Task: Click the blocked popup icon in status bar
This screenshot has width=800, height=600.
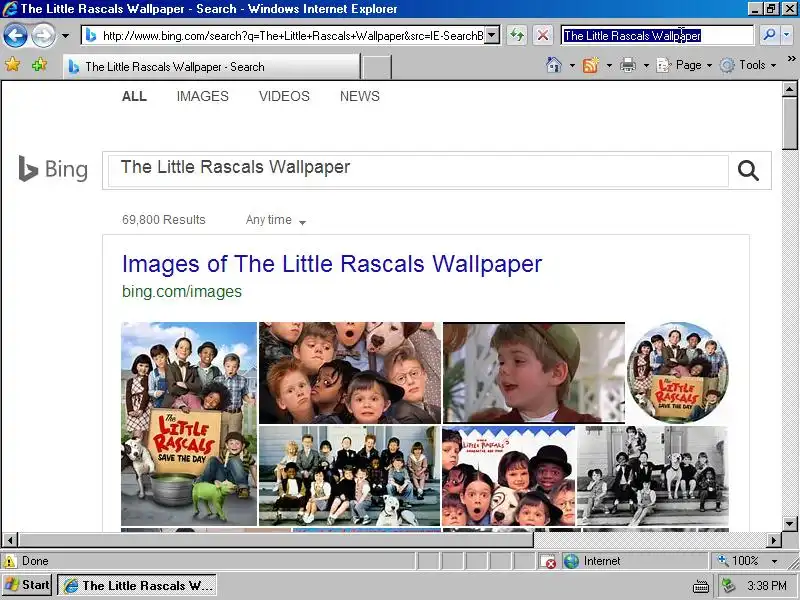Action: point(548,561)
